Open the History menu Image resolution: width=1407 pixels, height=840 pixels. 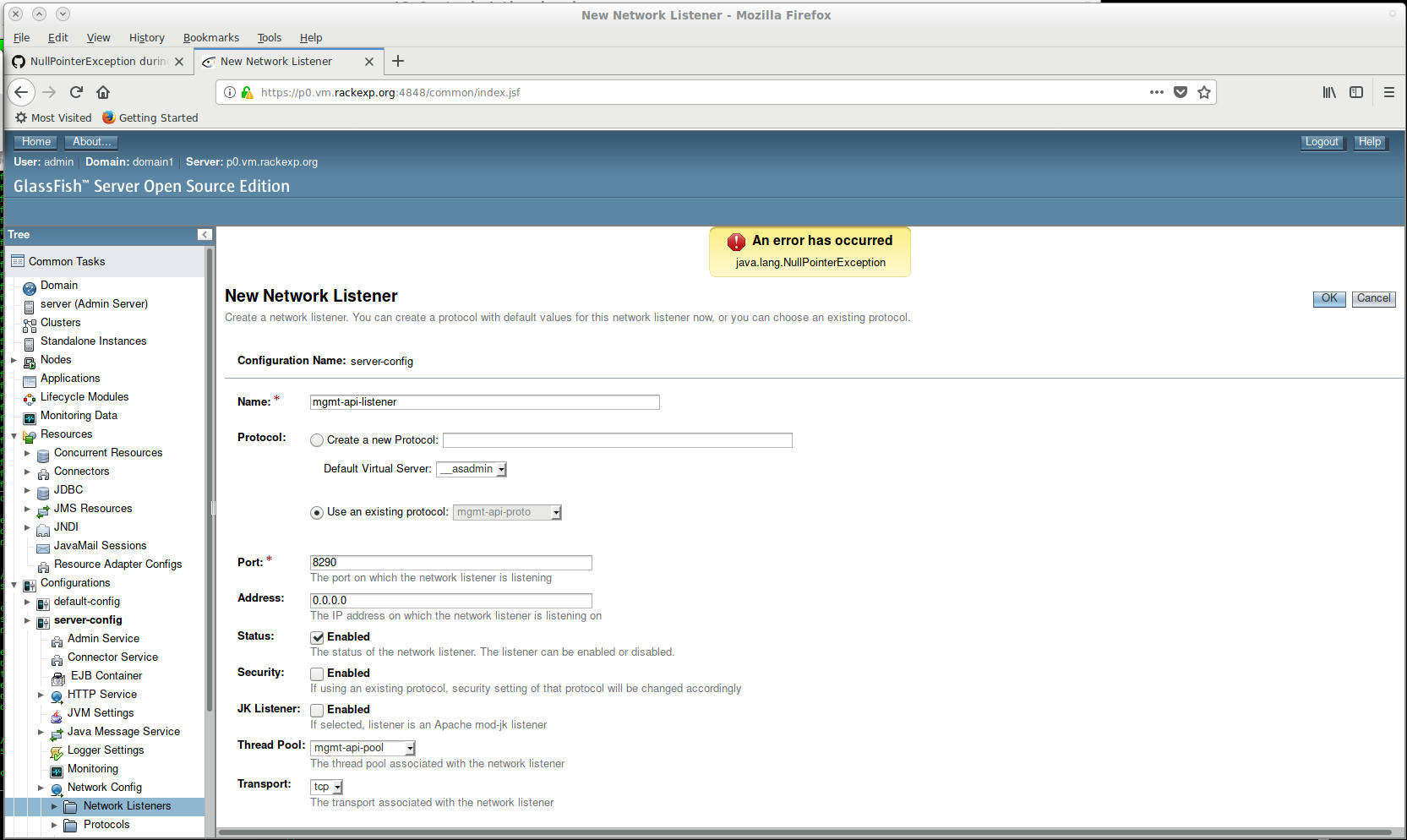point(146,37)
